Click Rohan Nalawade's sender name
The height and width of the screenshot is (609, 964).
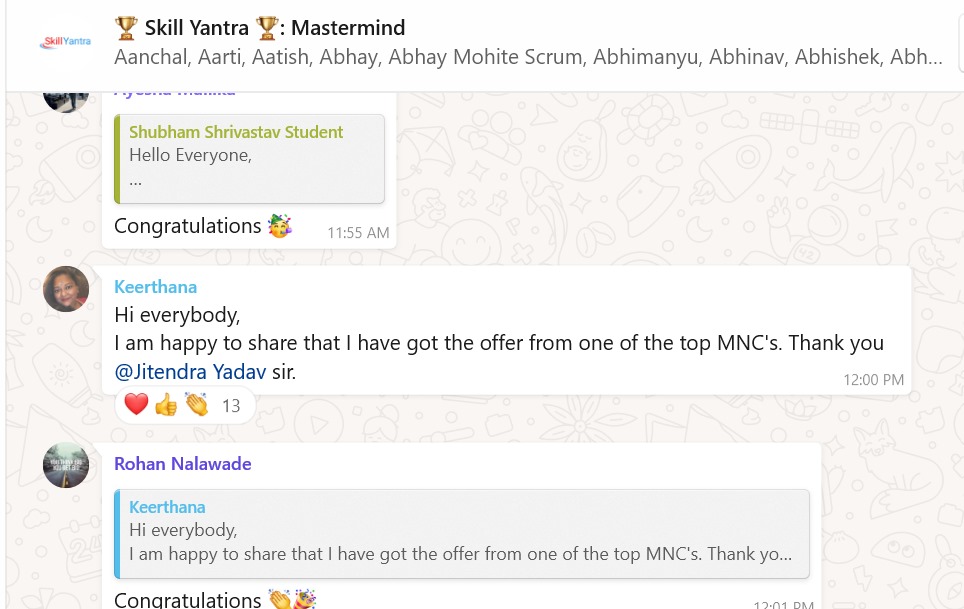[182, 464]
